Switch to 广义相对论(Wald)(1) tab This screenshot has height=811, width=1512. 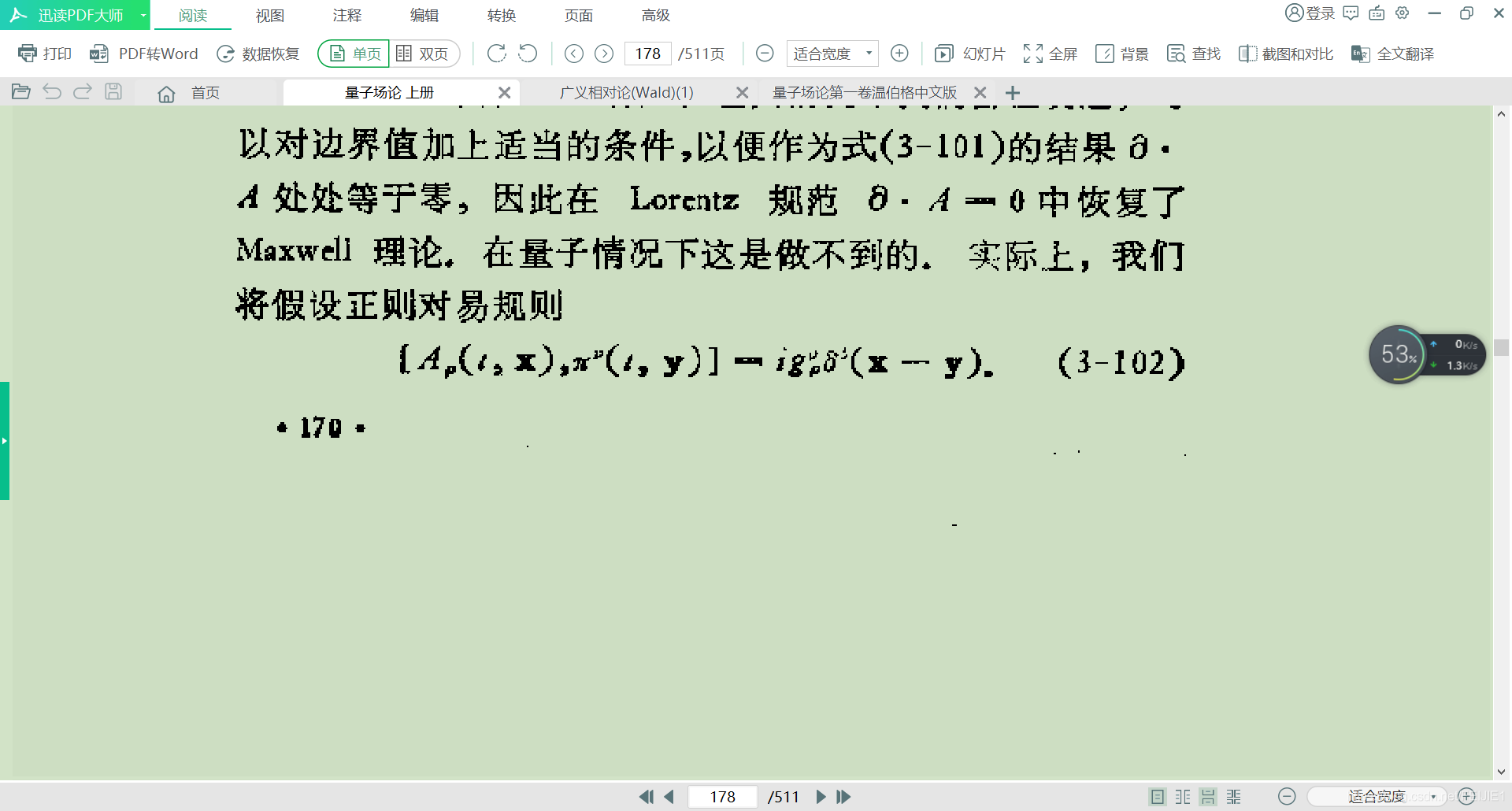click(627, 93)
